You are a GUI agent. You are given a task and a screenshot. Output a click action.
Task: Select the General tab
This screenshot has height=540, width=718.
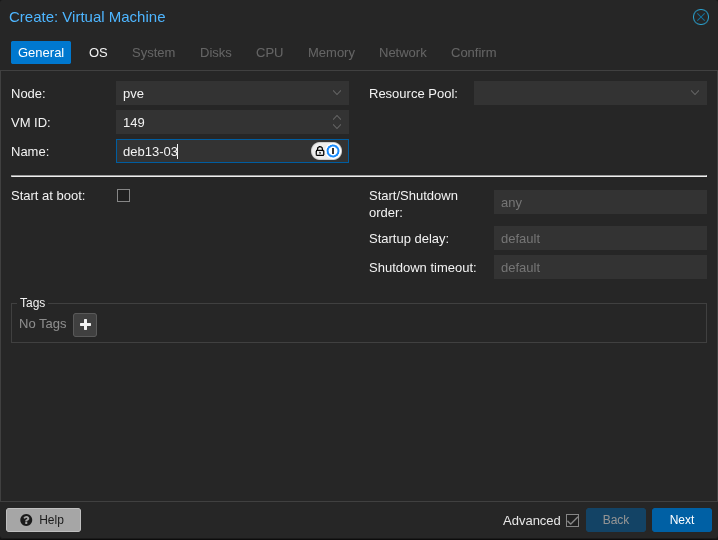click(x=41, y=53)
